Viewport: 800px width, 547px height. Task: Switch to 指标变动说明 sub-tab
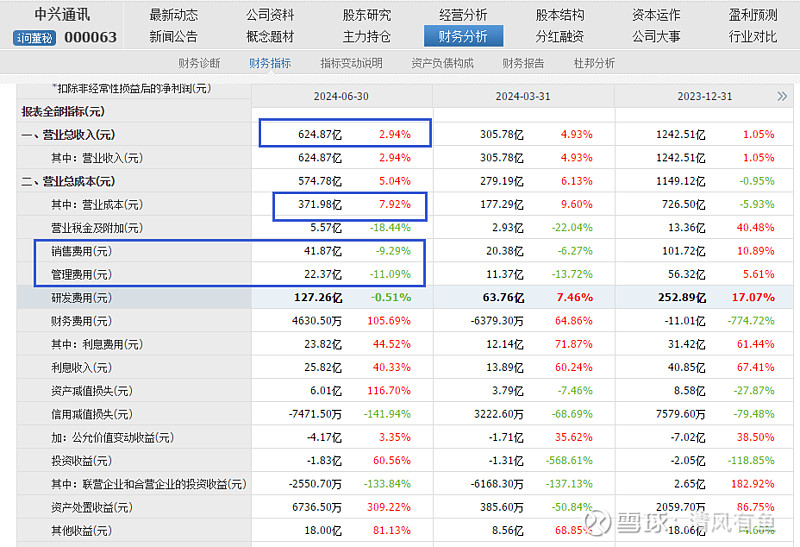tap(351, 63)
